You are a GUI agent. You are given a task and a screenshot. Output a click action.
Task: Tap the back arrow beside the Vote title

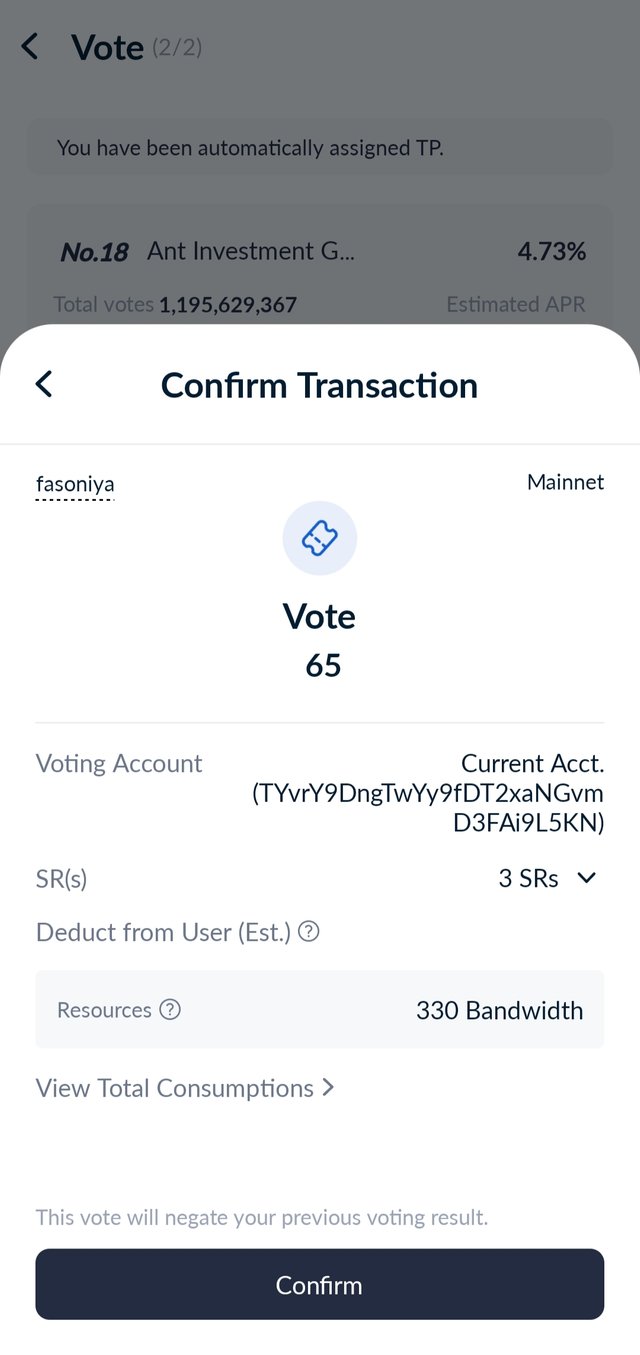30,46
